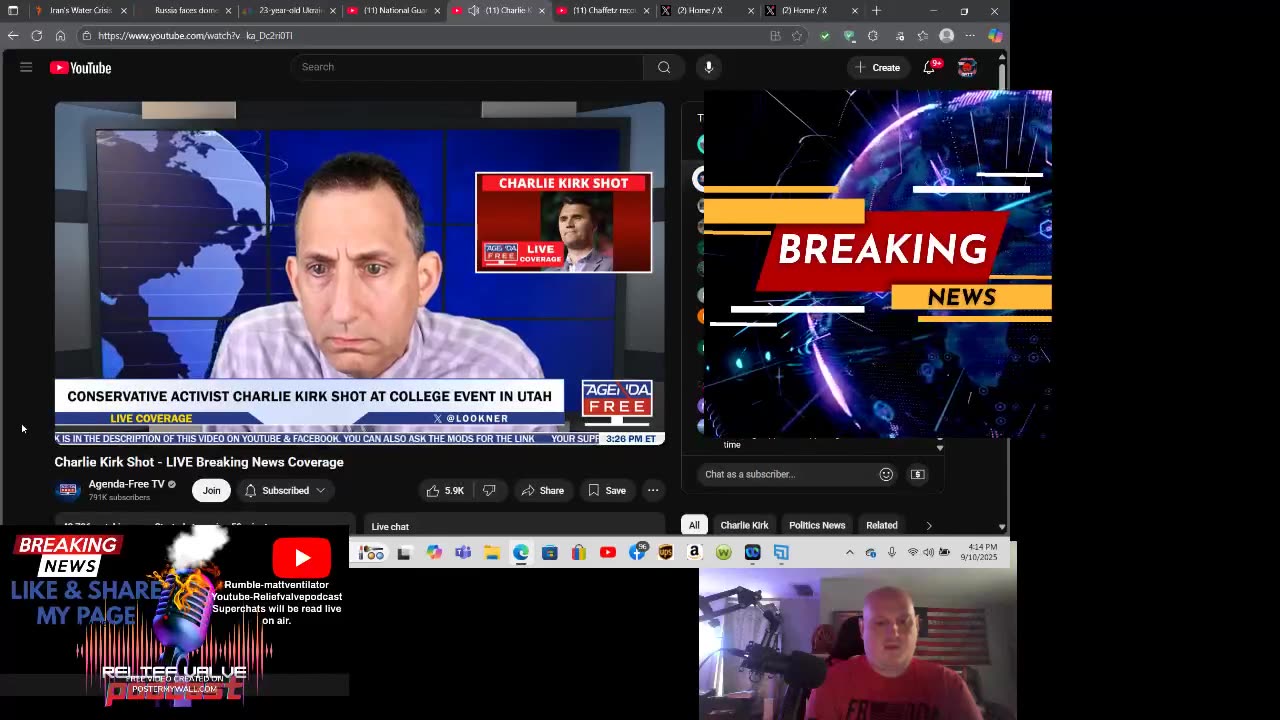Select the Related filter chip
The image size is (1280, 720).
pyautogui.click(x=882, y=525)
